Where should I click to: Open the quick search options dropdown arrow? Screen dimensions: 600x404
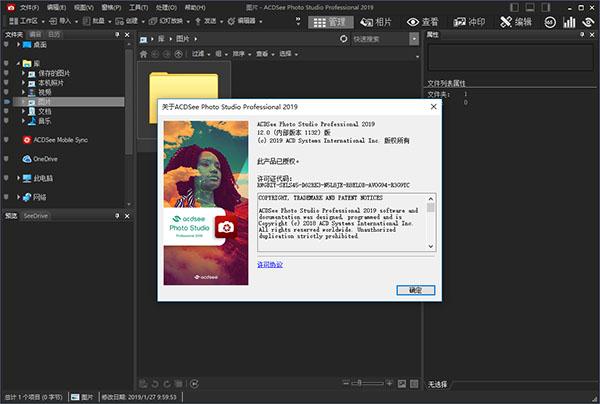point(414,39)
